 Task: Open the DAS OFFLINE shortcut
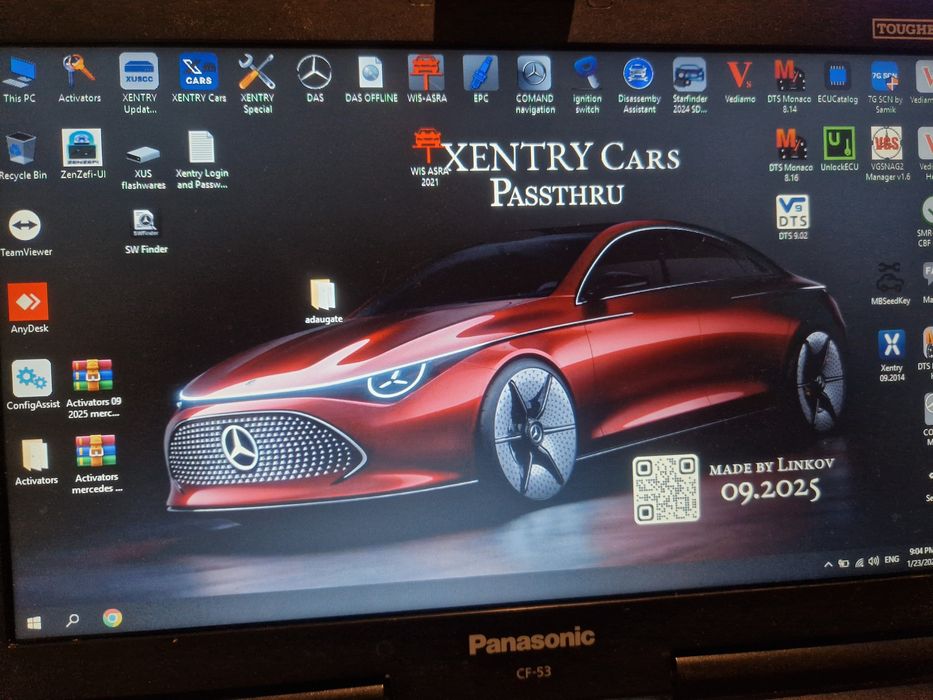point(371,79)
